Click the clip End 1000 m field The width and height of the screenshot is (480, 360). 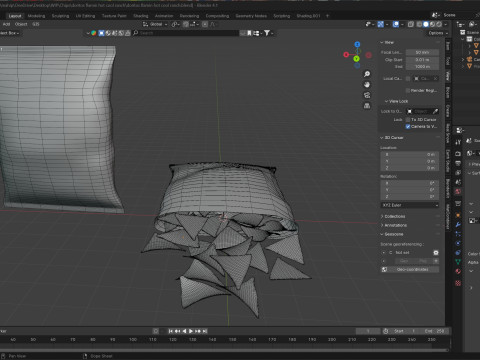tap(422, 67)
